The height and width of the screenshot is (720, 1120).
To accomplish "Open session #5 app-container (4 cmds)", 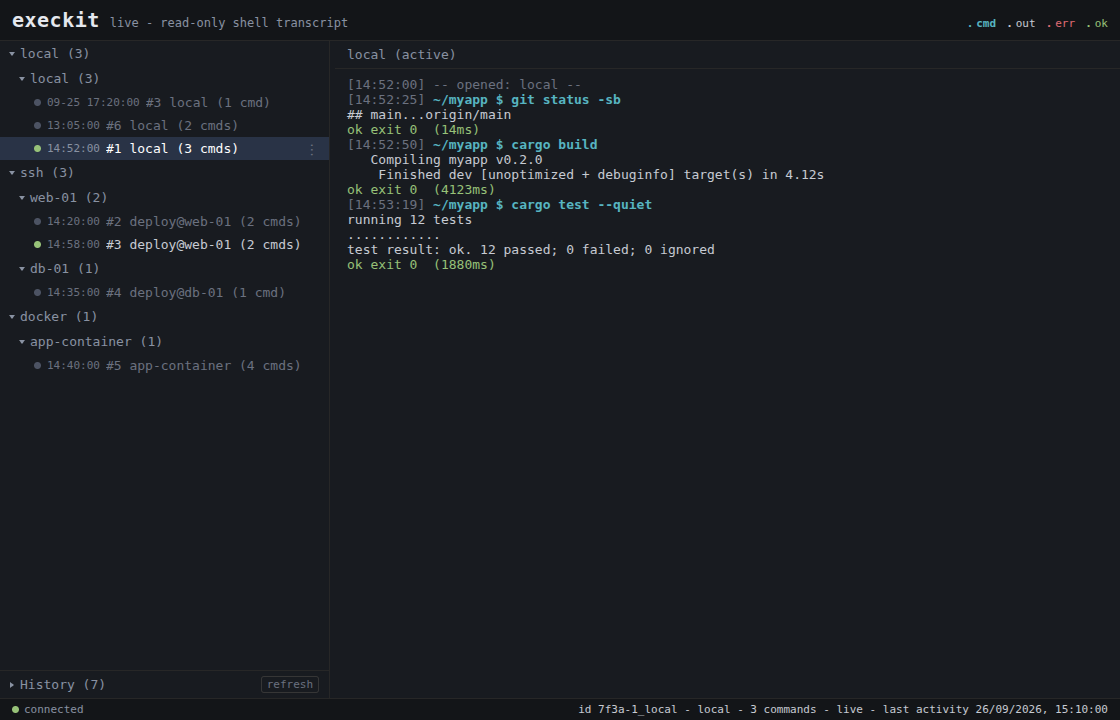I will point(164,365).
